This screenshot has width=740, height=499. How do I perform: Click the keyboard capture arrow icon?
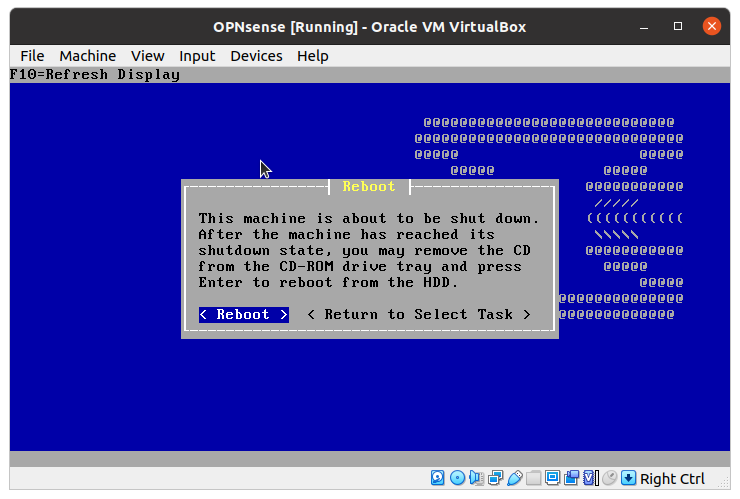[x=628, y=478]
